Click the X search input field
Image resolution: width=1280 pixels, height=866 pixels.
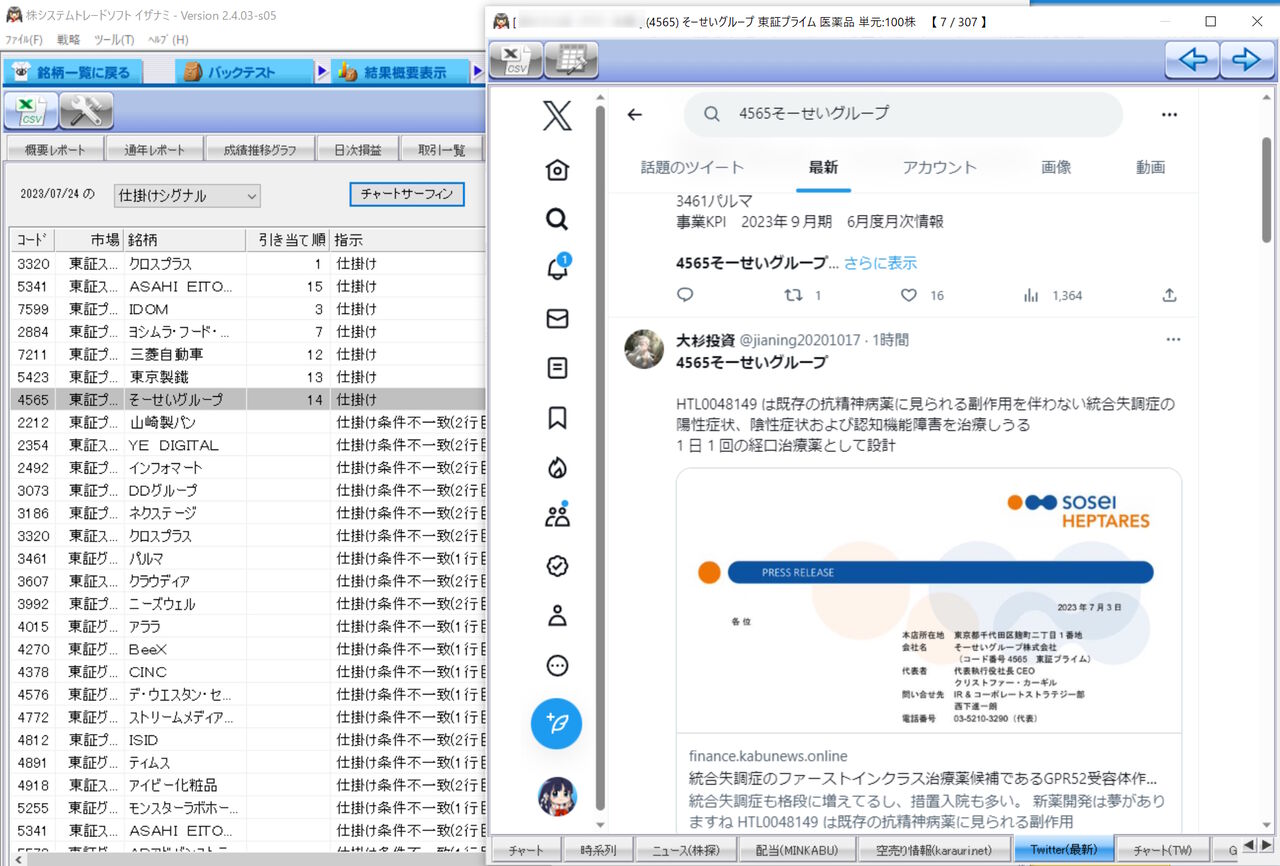click(x=903, y=114)
